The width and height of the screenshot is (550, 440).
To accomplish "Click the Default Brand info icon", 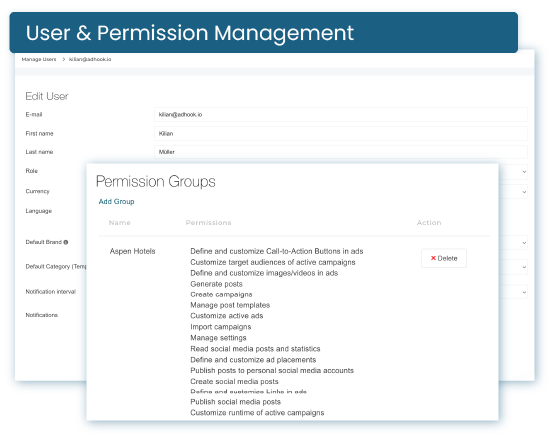I will coord(66,242).
